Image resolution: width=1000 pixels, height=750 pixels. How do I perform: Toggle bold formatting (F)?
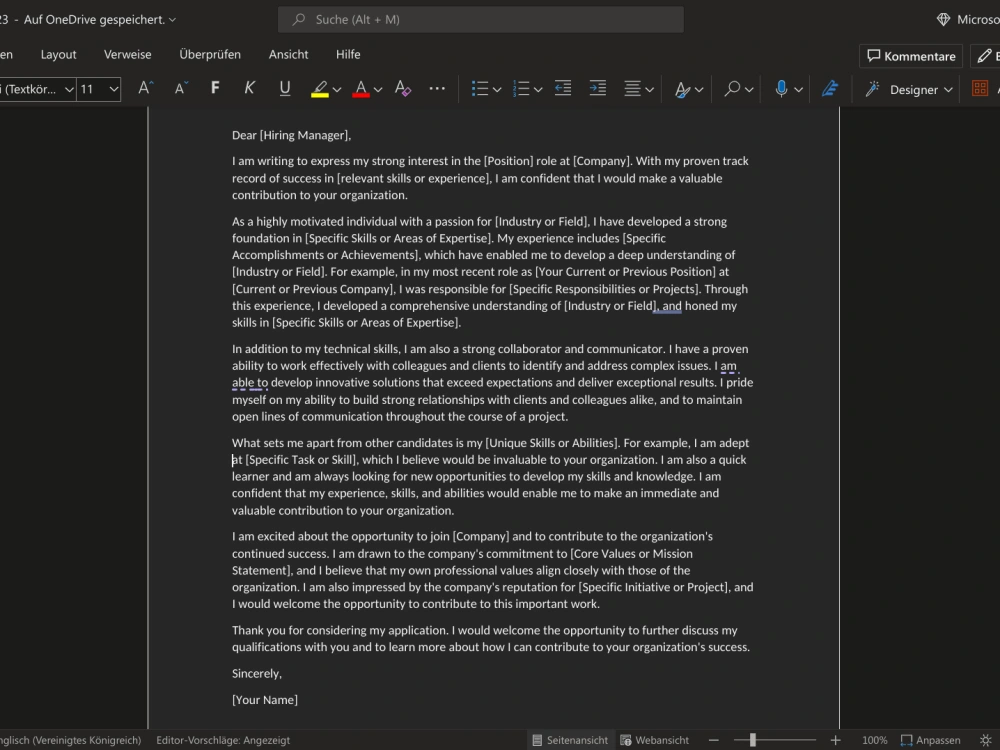click(214, 89)
